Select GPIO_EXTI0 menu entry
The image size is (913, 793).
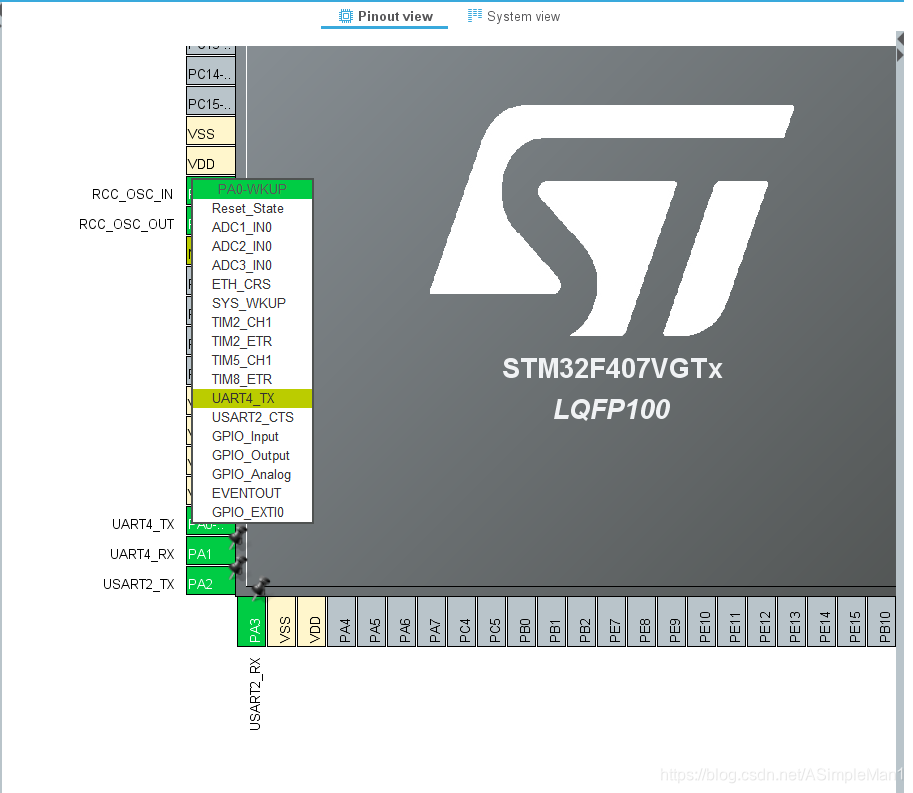tap(252, 512)
